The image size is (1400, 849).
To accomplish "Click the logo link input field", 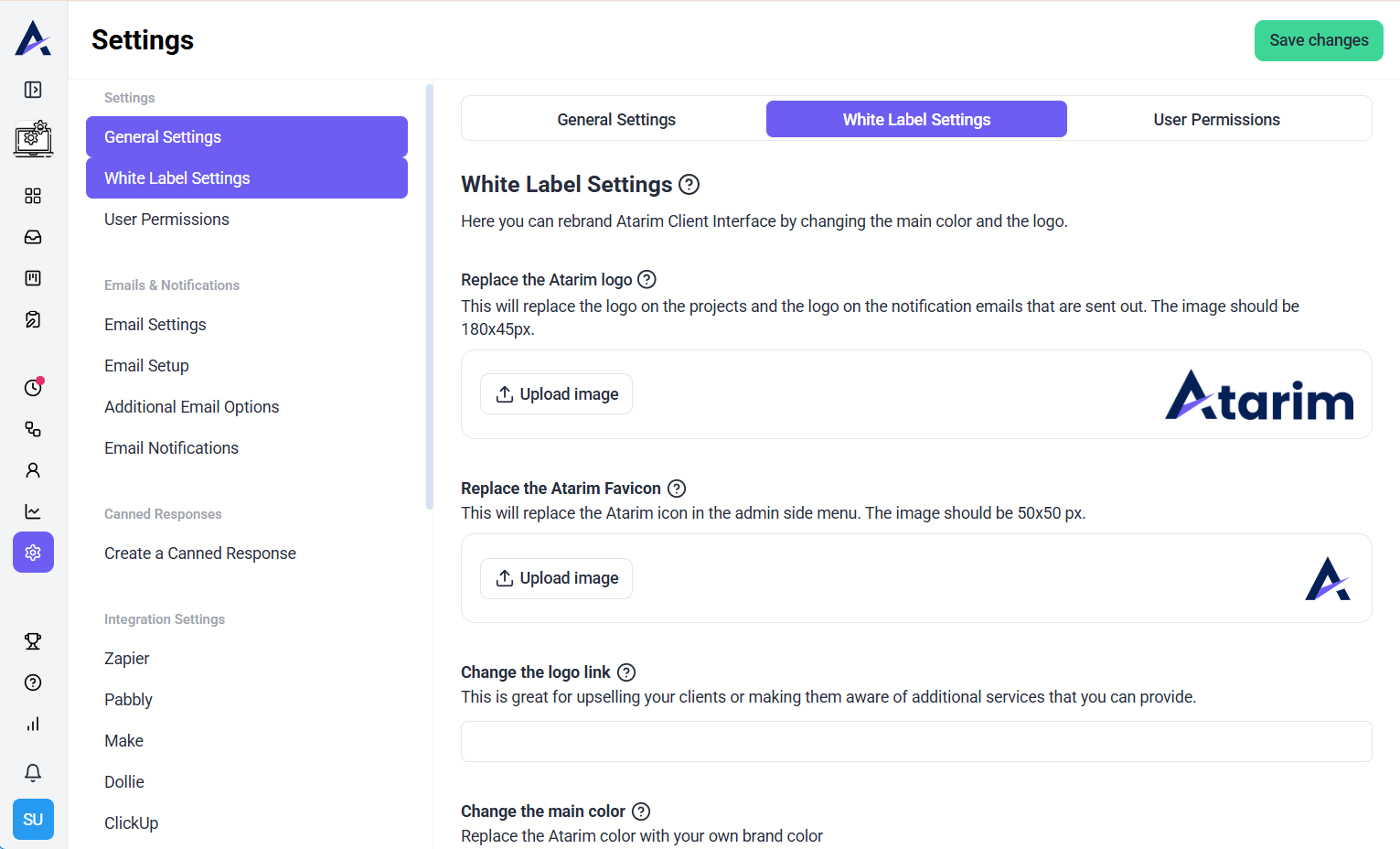I will (x=915, y=742).
